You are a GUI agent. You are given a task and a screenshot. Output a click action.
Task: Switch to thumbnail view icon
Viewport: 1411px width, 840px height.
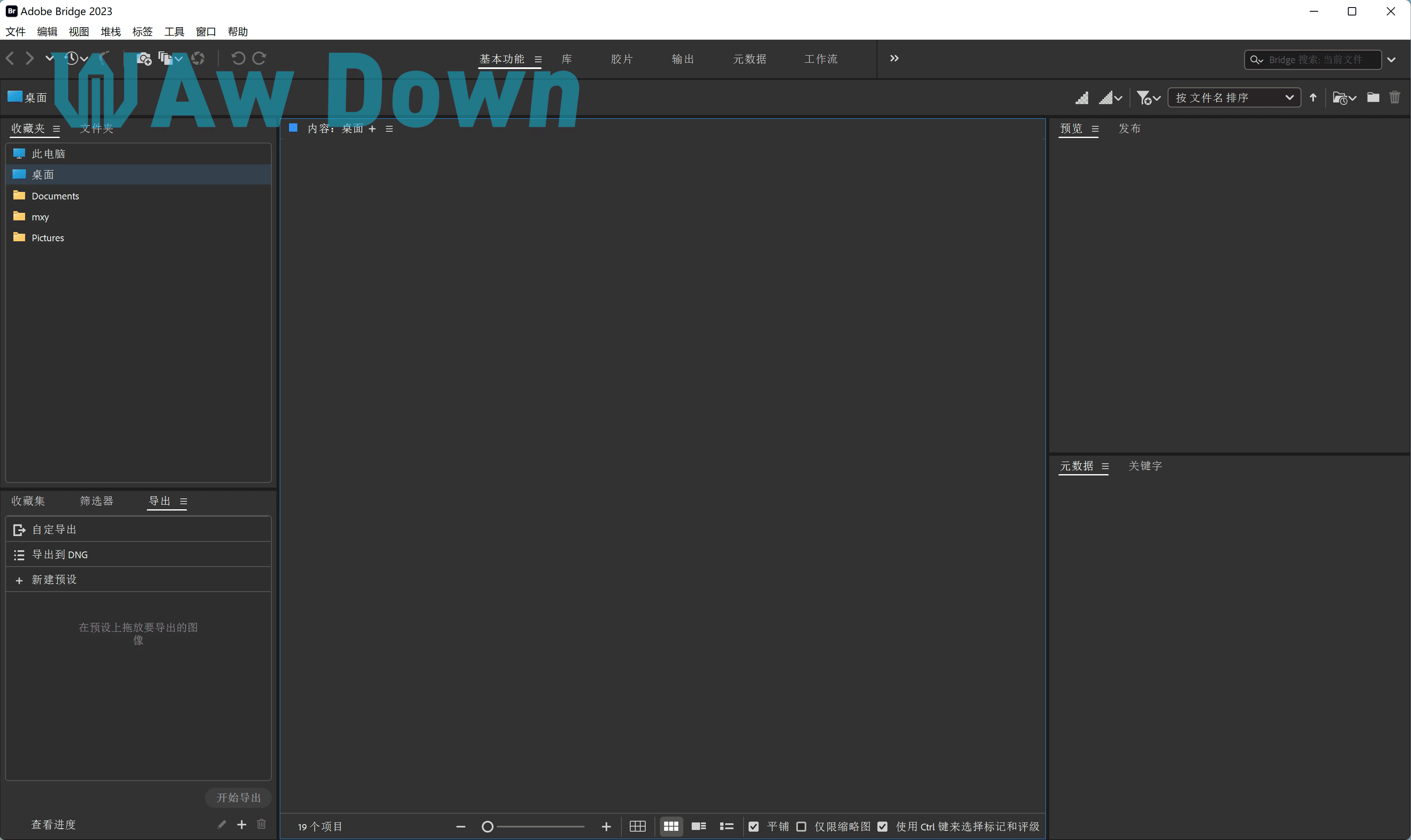tap(671, 827)
